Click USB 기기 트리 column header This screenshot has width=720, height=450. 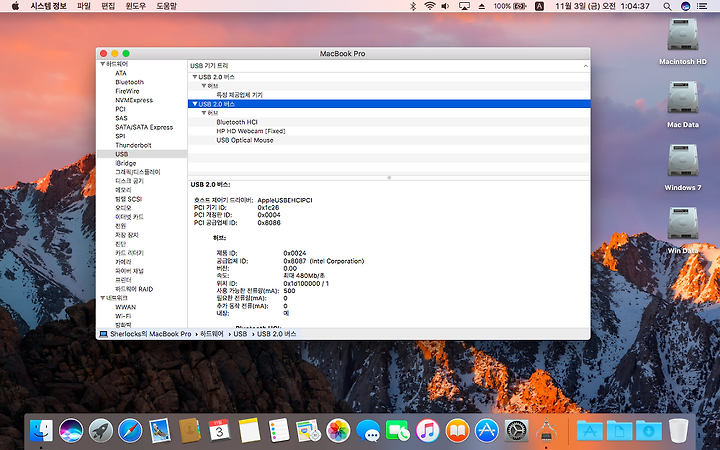pos(389,66)
